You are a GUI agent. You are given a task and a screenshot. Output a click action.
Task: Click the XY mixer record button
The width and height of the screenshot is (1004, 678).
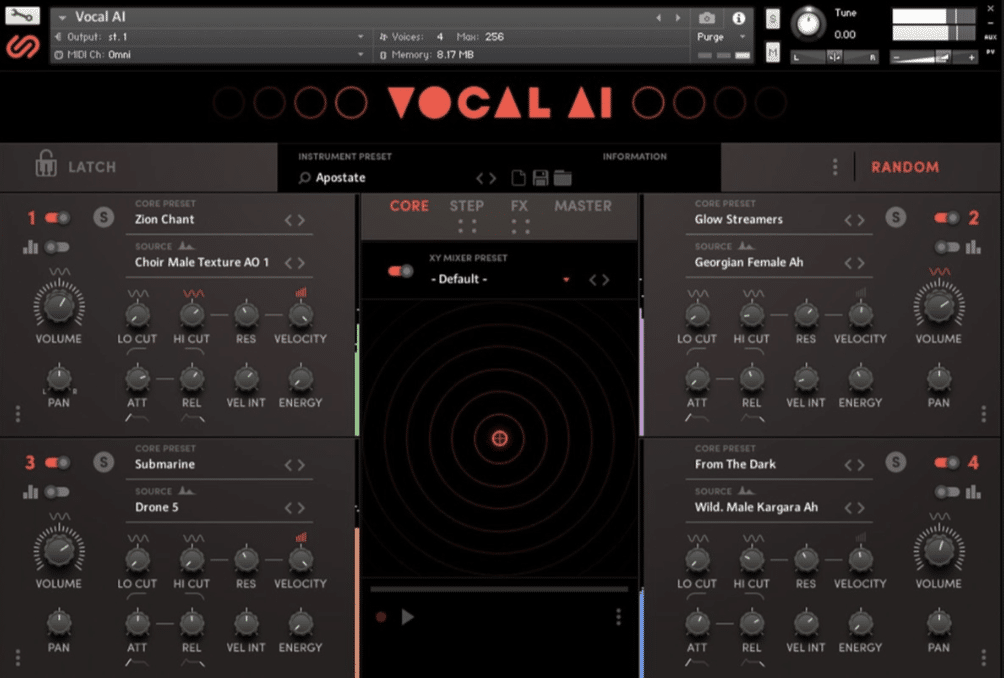pos(381,617)
